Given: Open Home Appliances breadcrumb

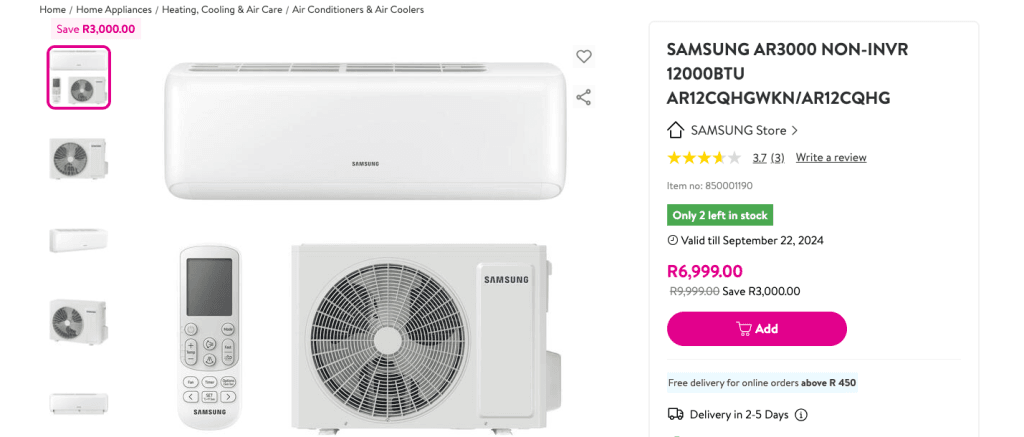Looking at the screenshot, I should tap(114, 10).
